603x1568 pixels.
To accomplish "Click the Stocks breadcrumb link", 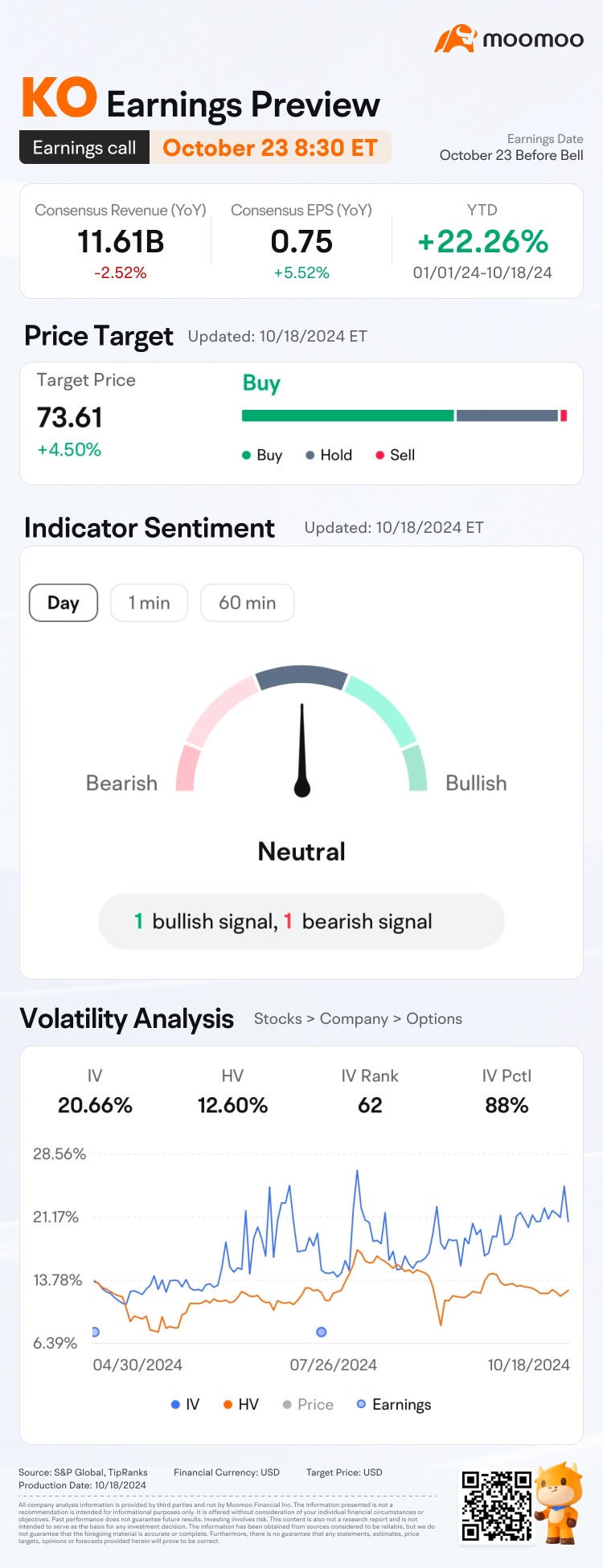I will coord(277,1019).
